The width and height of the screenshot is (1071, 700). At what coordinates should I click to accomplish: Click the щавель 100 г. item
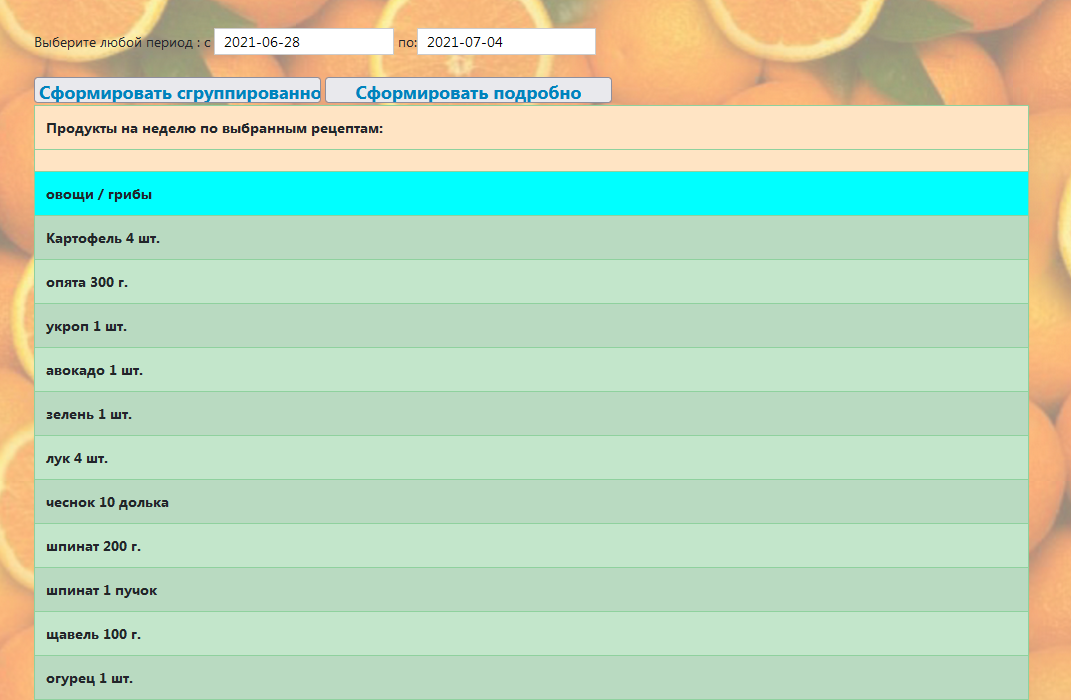point(531,634)
